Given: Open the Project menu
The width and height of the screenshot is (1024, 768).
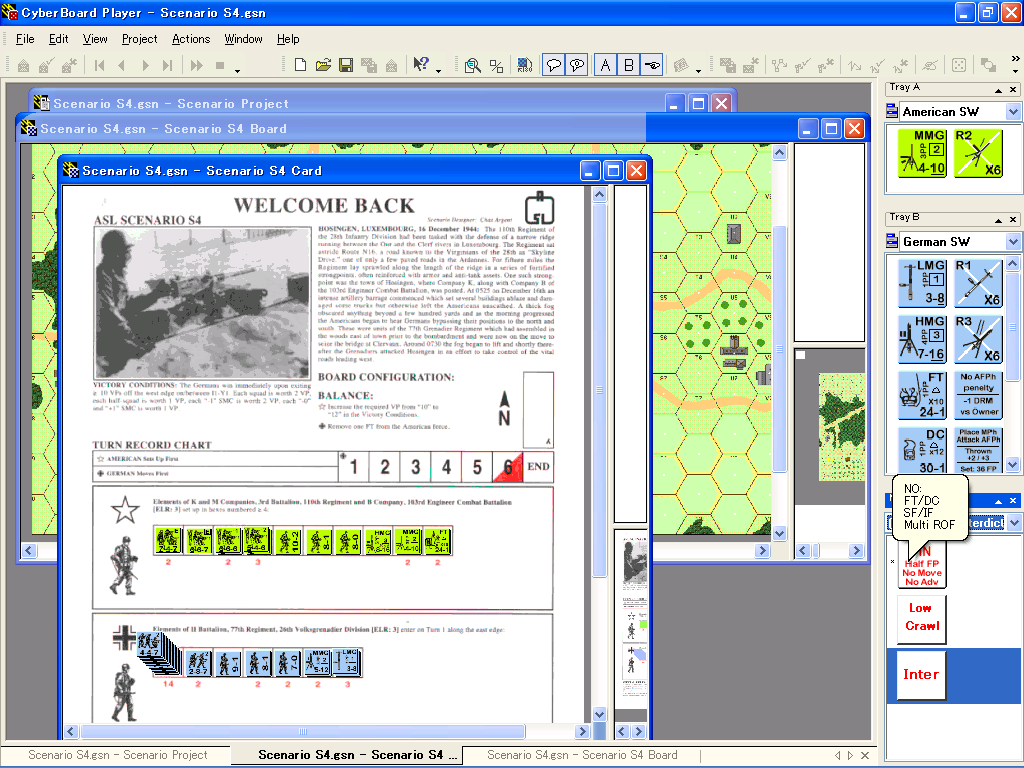Looking at the screenshot, I should pos(139,39).
